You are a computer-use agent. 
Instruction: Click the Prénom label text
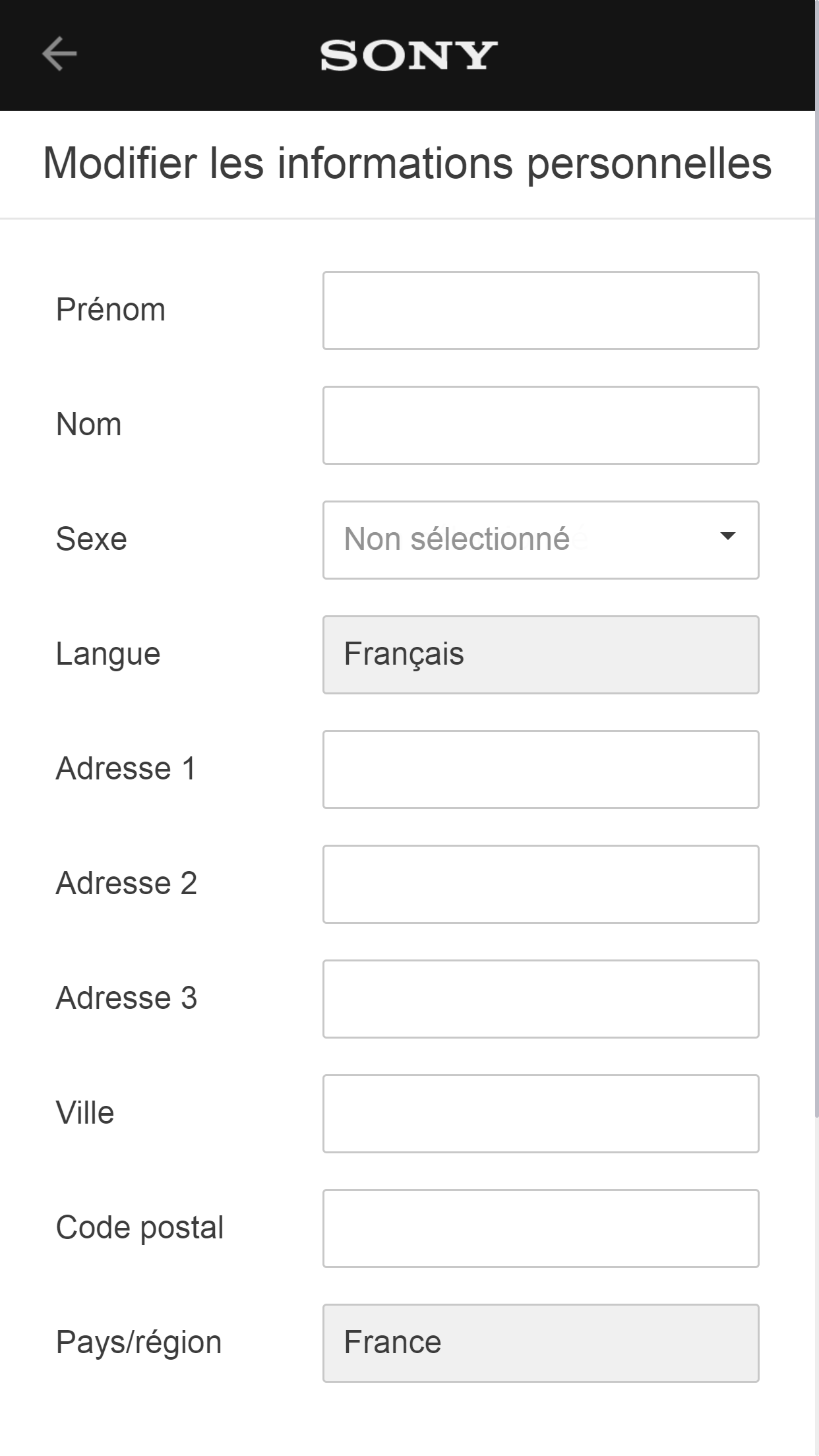coord(111,310)
